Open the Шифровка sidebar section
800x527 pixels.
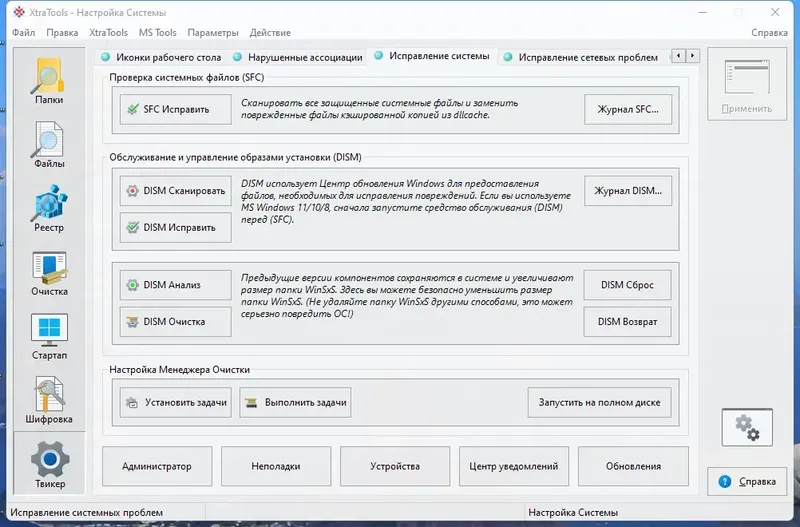(49, 400)
